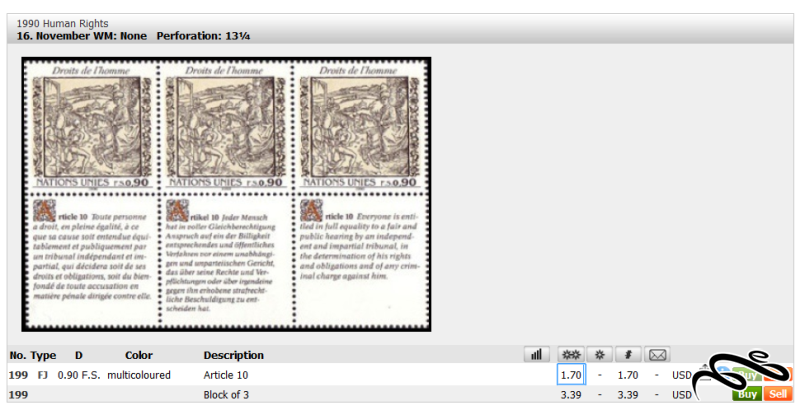
Task: Click the USD currency in the Block of 3 row
Action: pos(682,395)
